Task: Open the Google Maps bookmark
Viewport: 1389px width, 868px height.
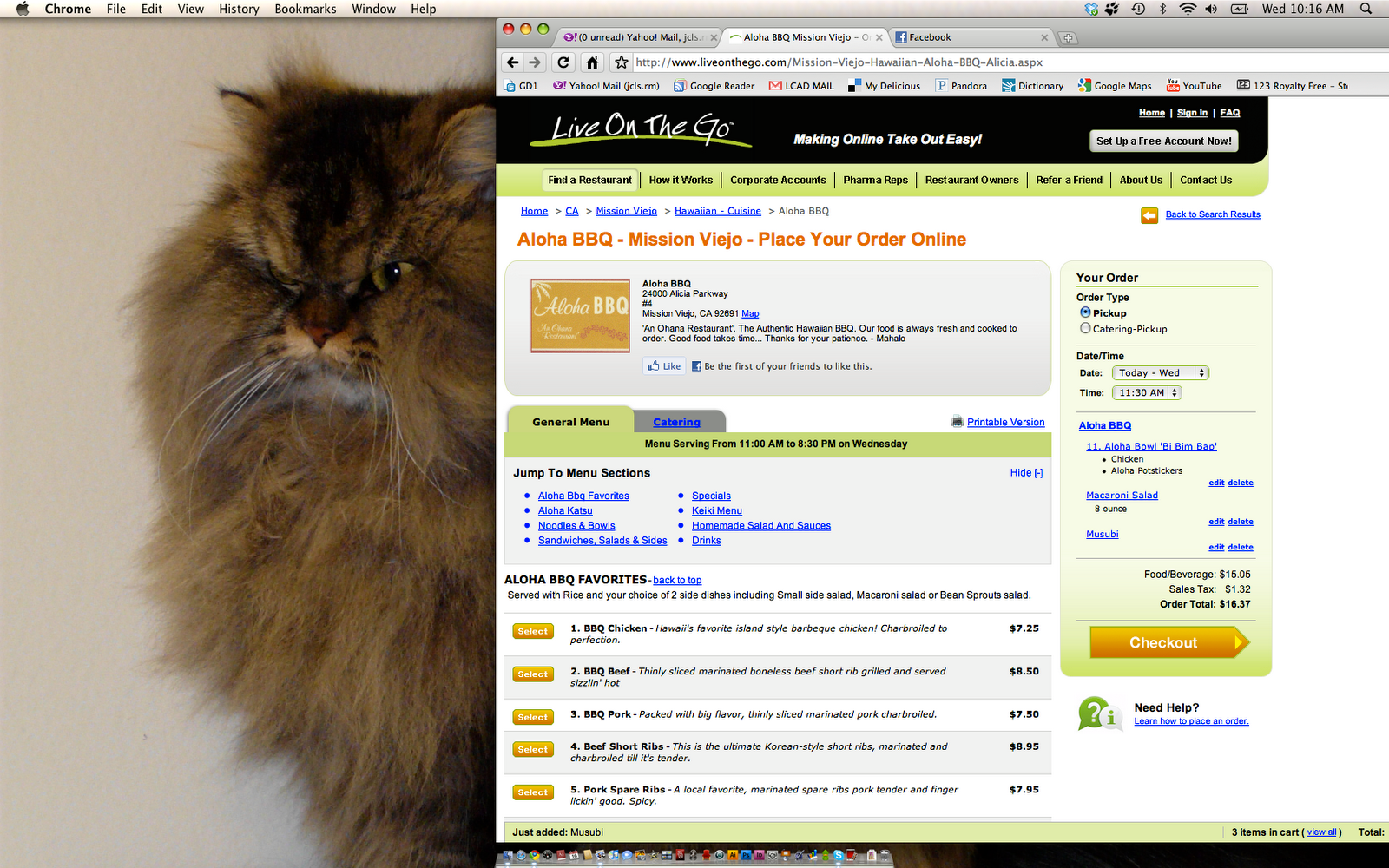Action: coord(1115,86)
